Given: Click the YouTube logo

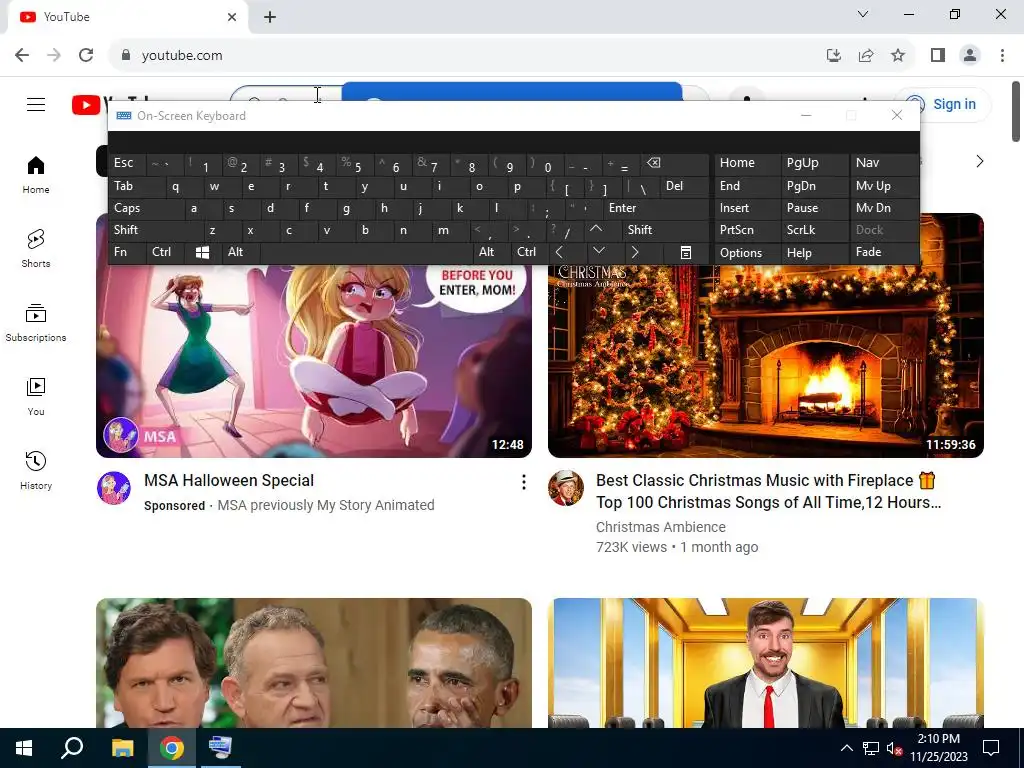Looking at the screenshot, I should 89,104.
